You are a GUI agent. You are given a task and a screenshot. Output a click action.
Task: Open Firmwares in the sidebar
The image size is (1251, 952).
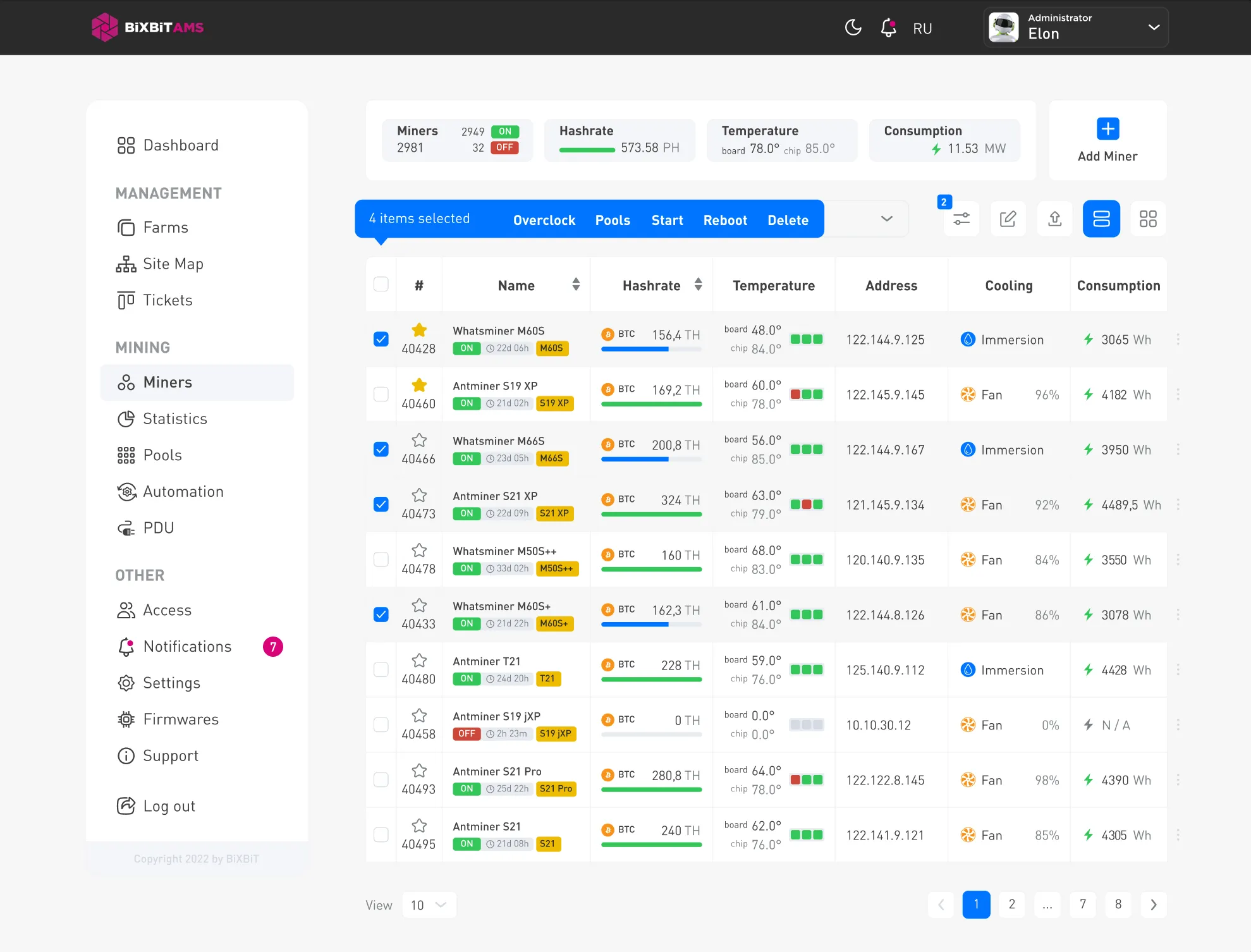pyautogui.click(x=168, y=719)
